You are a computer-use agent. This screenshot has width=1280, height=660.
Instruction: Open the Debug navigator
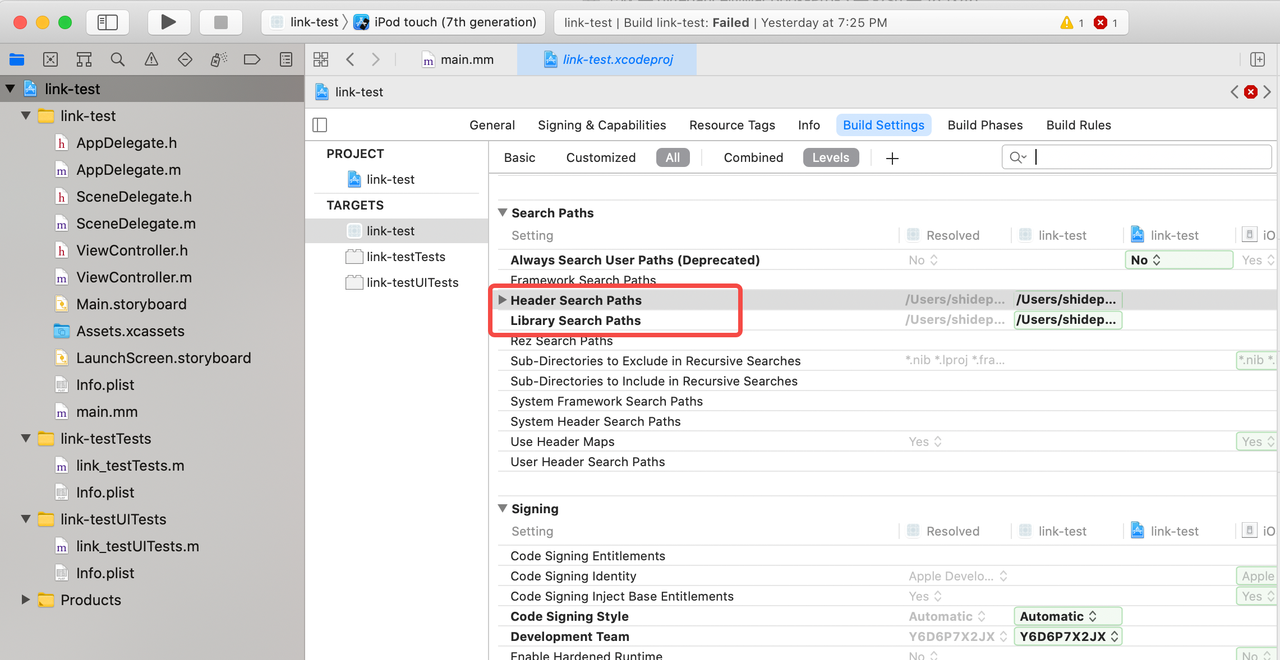(x=218, y=59)
